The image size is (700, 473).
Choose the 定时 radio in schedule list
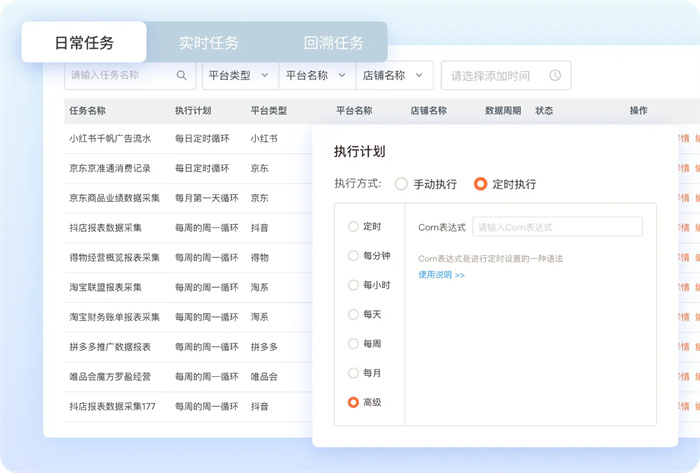353,227
